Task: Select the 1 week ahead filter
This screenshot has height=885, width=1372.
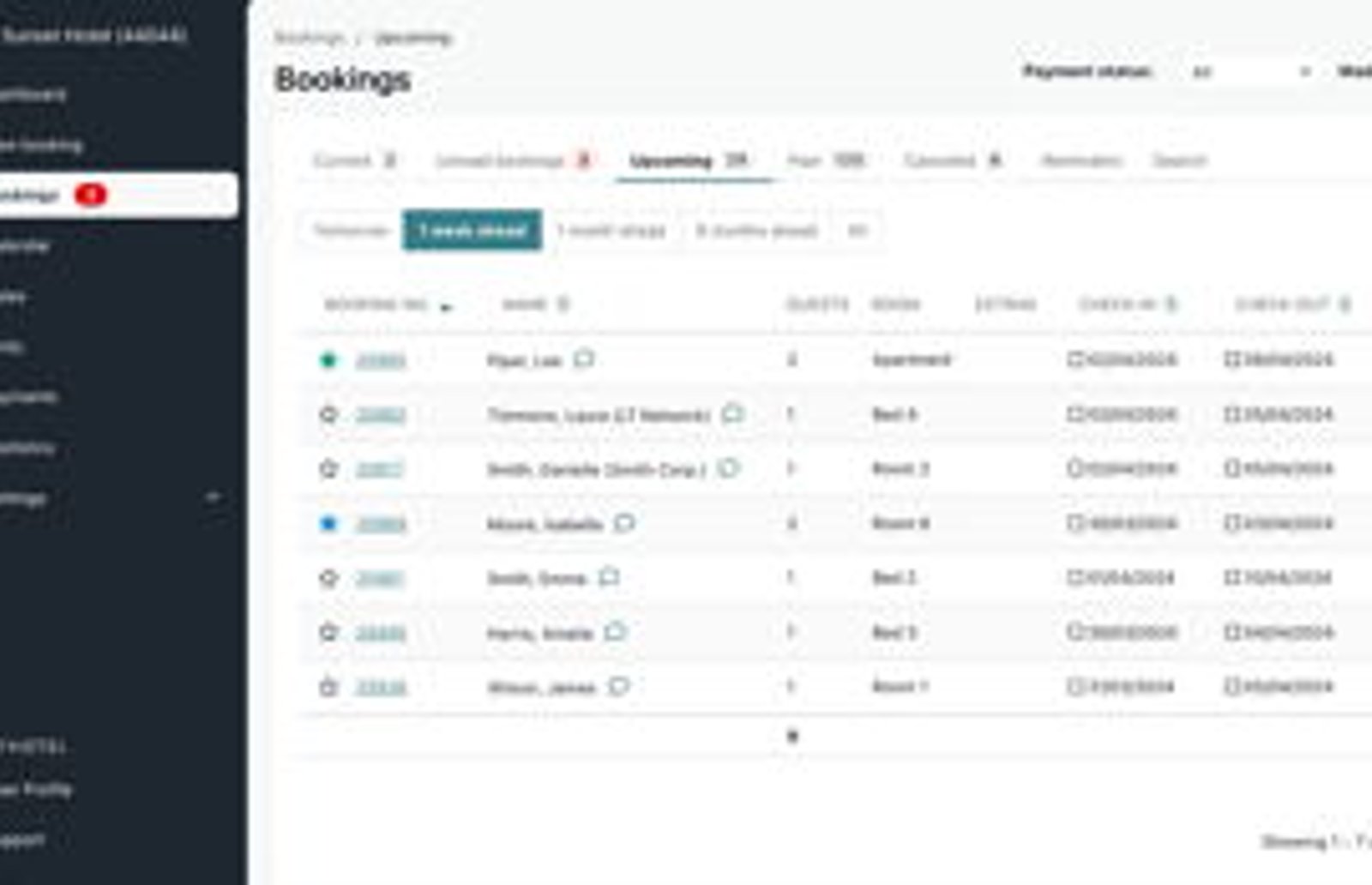Action: (x=472, y=231)
